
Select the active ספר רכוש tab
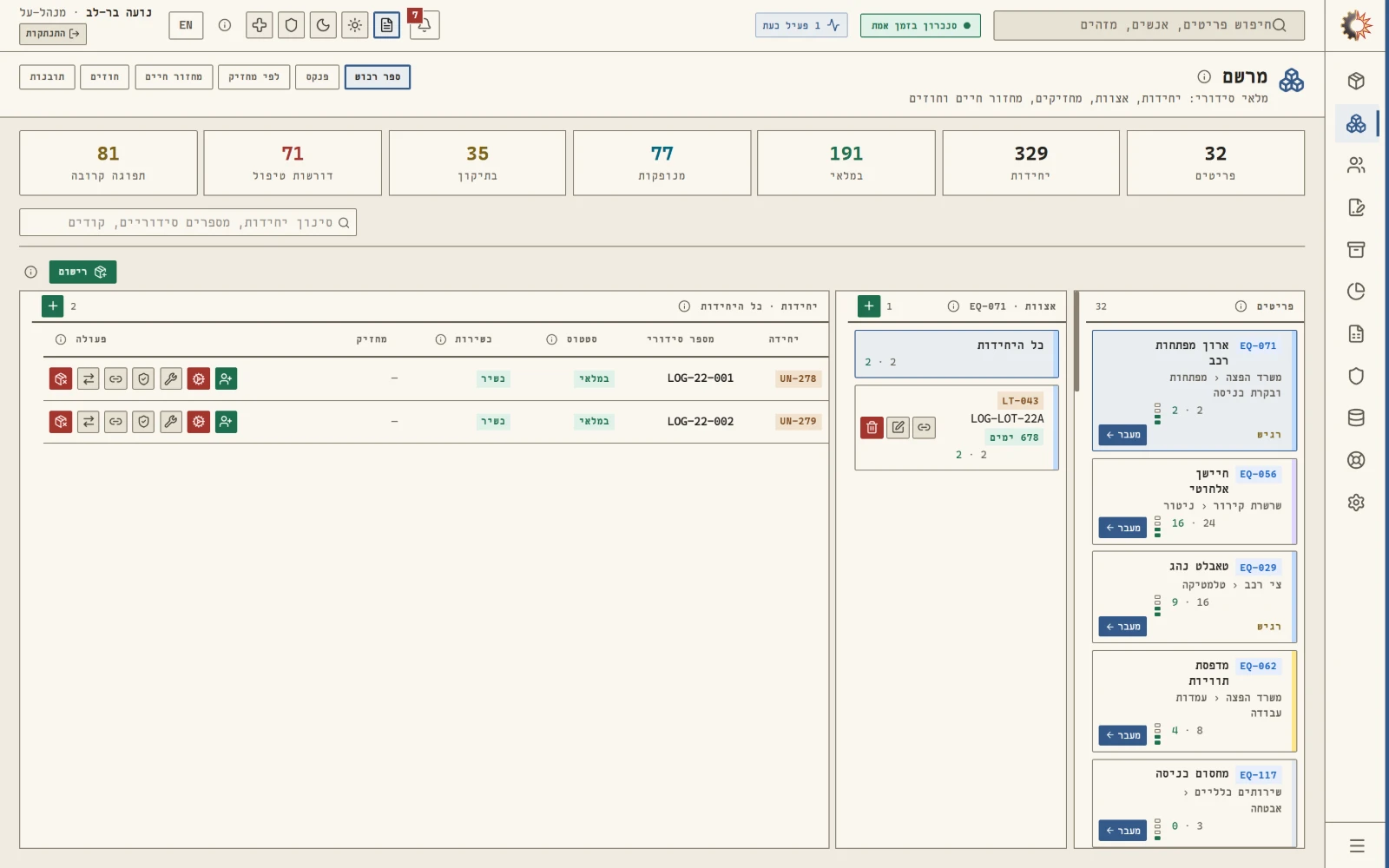click(378, 77)
